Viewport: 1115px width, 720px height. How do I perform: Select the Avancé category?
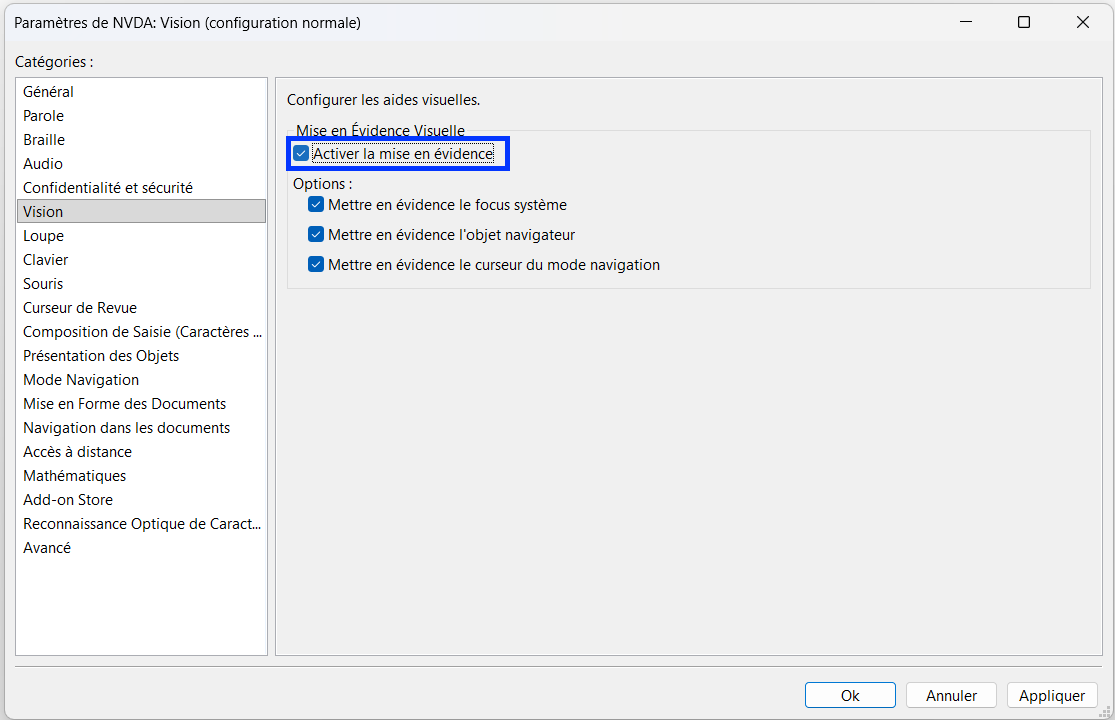(141, 548)
